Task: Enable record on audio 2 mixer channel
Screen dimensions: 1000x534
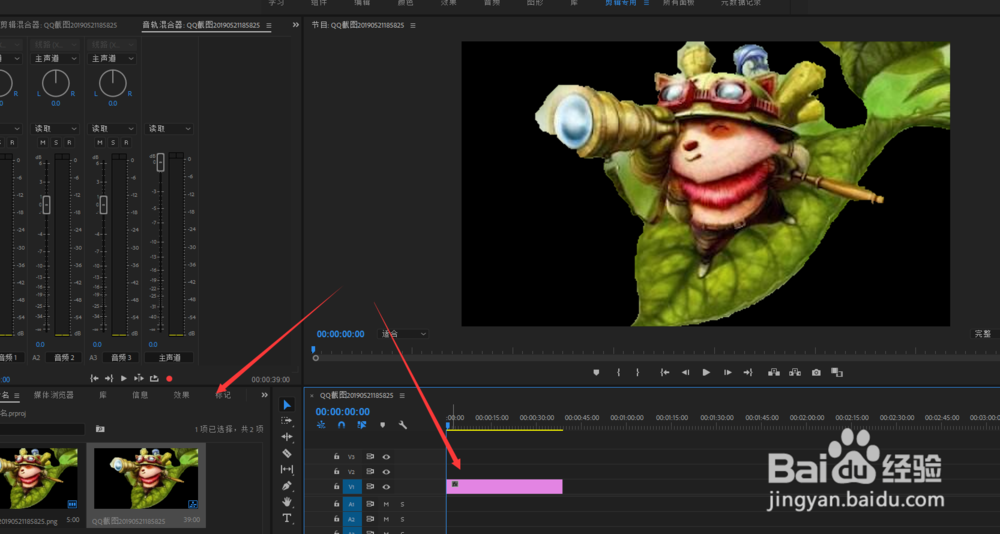Action: click(69, 142)
